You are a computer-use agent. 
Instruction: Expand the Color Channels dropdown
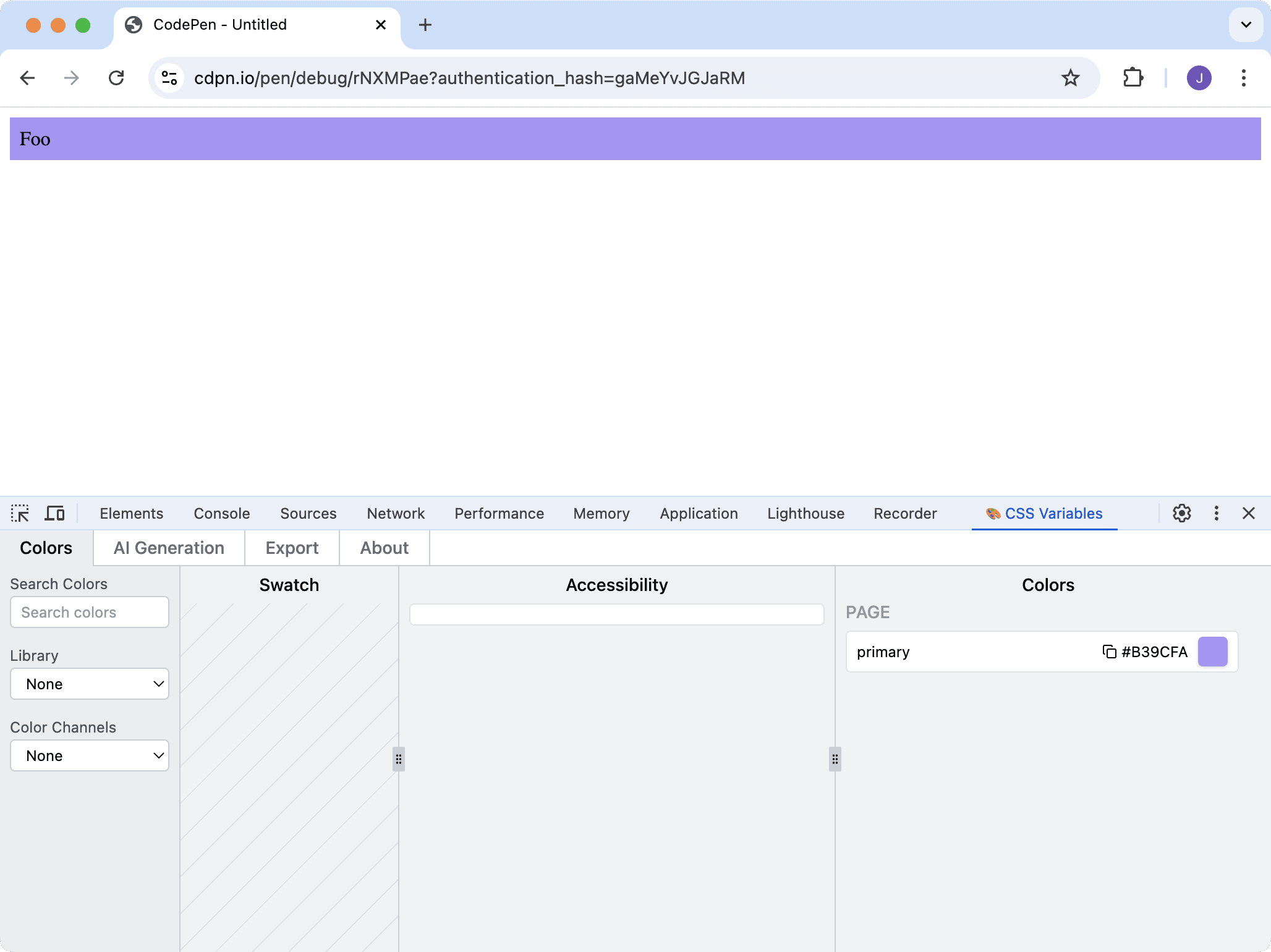tap(90, 755)
